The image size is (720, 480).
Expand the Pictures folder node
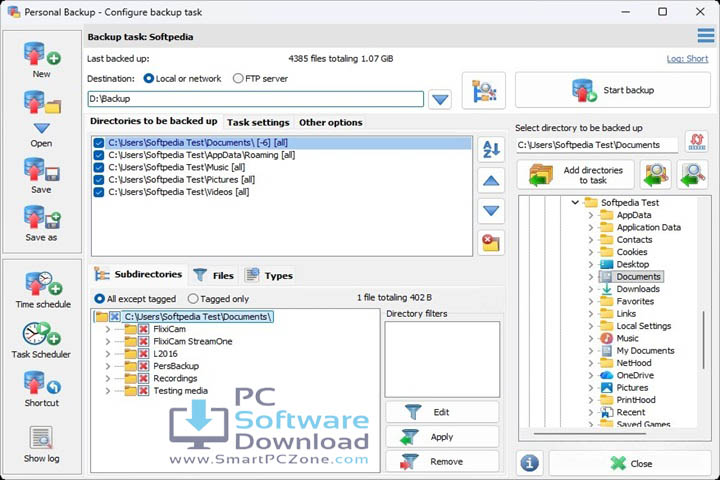point(591,388)
